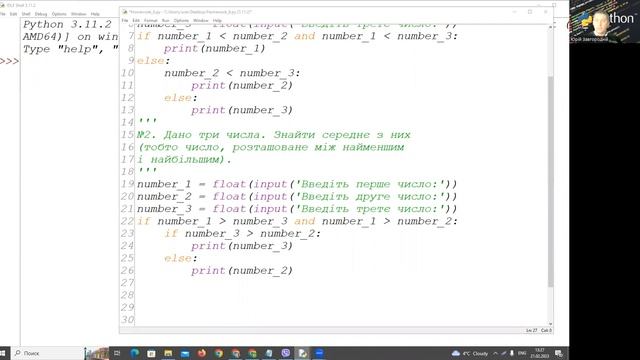Click the presenter video thumbnail

(604, 21)
